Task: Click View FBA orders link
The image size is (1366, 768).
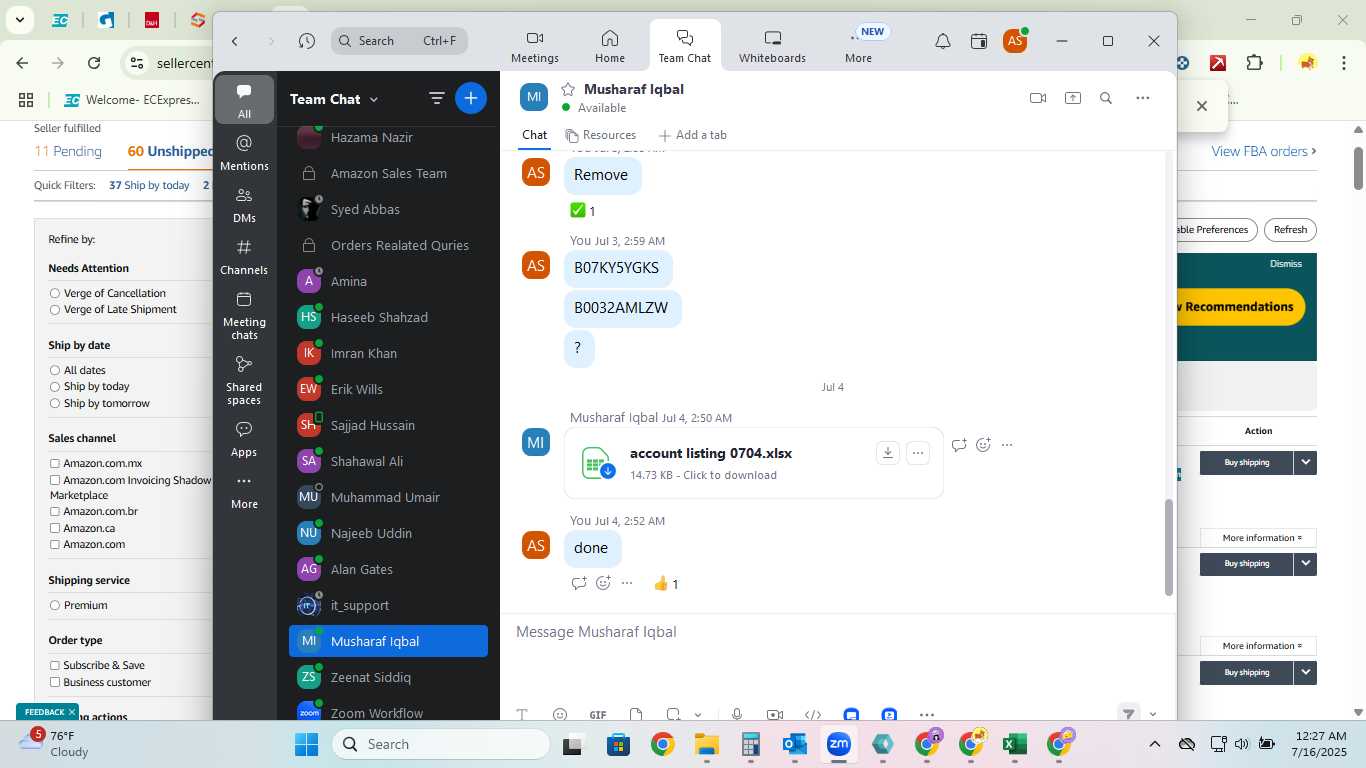Action: pyautogui.click(x=1263, y=151)
